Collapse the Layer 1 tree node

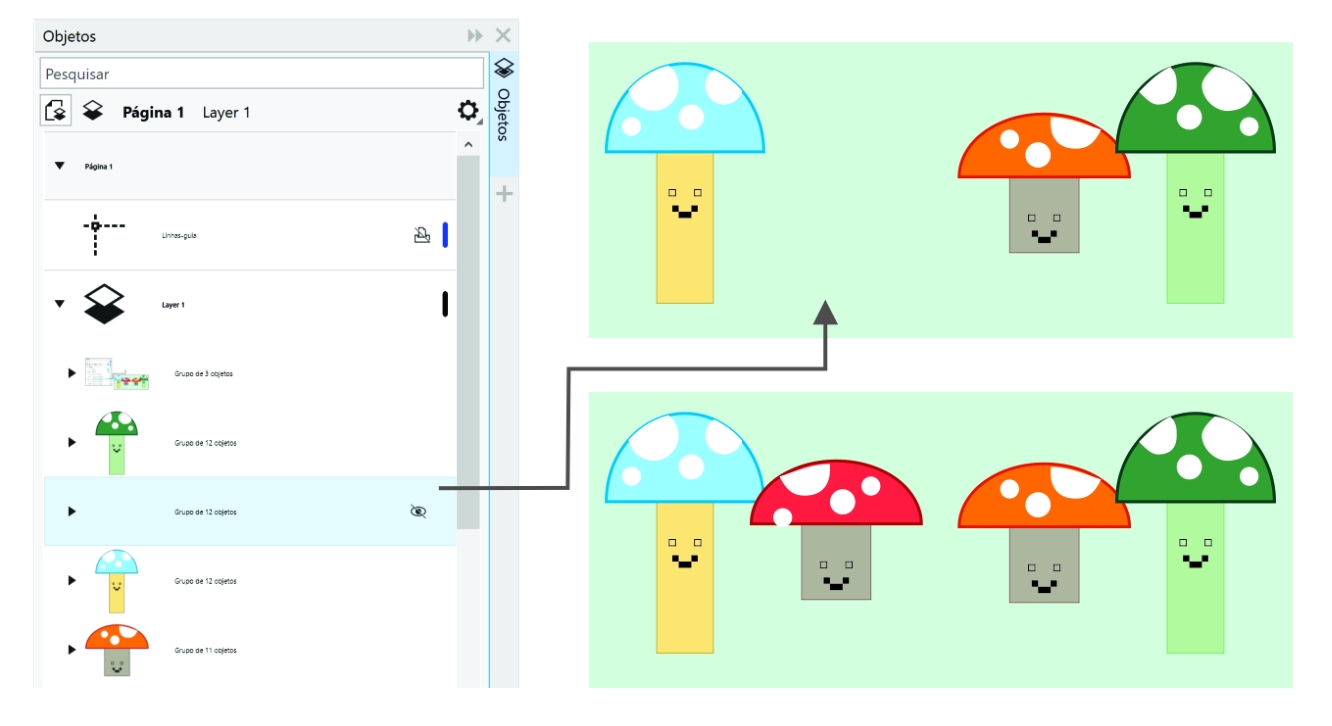[x=60, y=304]
